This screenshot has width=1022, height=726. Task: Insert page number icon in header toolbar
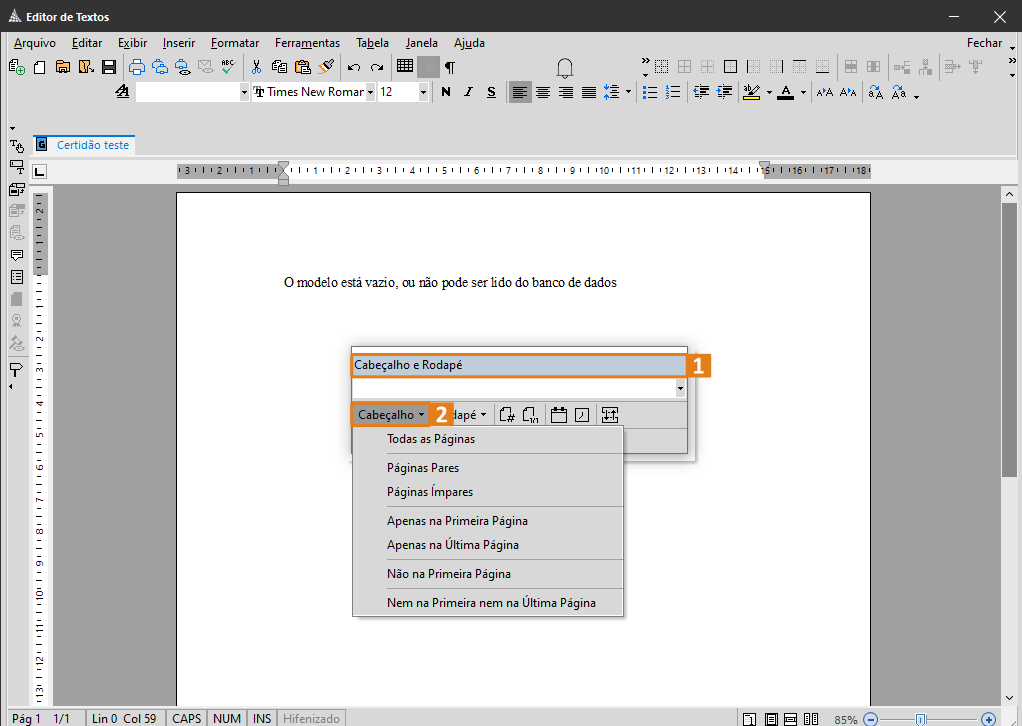(506, 414)
